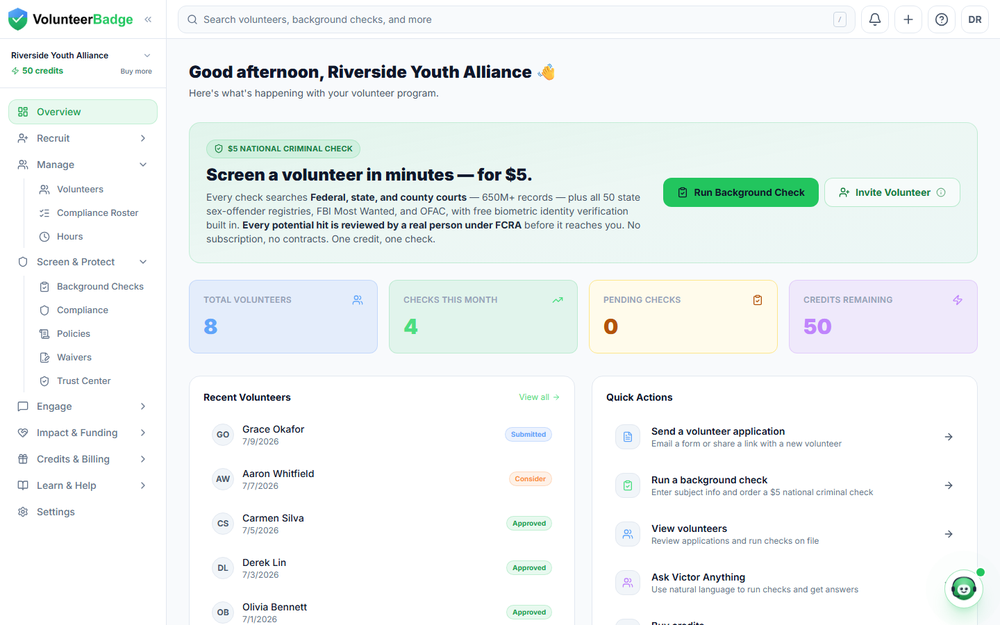Click the VolunteerBadge shield logo
The image size is (1000, 625).
click(x=18, y=19)
